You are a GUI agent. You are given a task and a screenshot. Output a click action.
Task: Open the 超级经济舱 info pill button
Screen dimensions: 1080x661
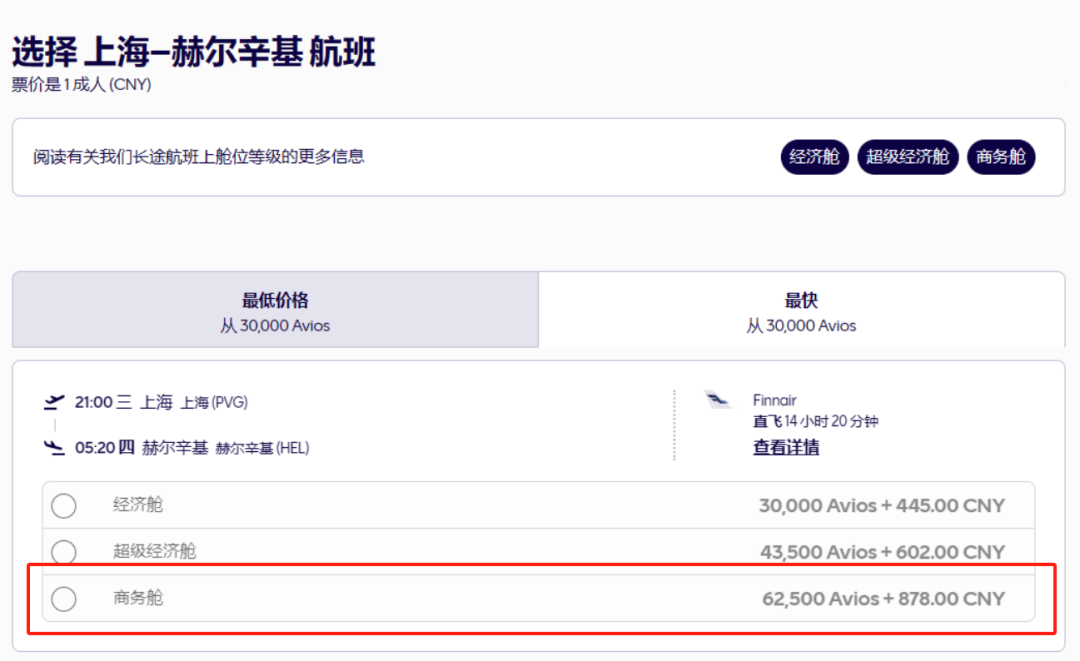pos(907,157)
